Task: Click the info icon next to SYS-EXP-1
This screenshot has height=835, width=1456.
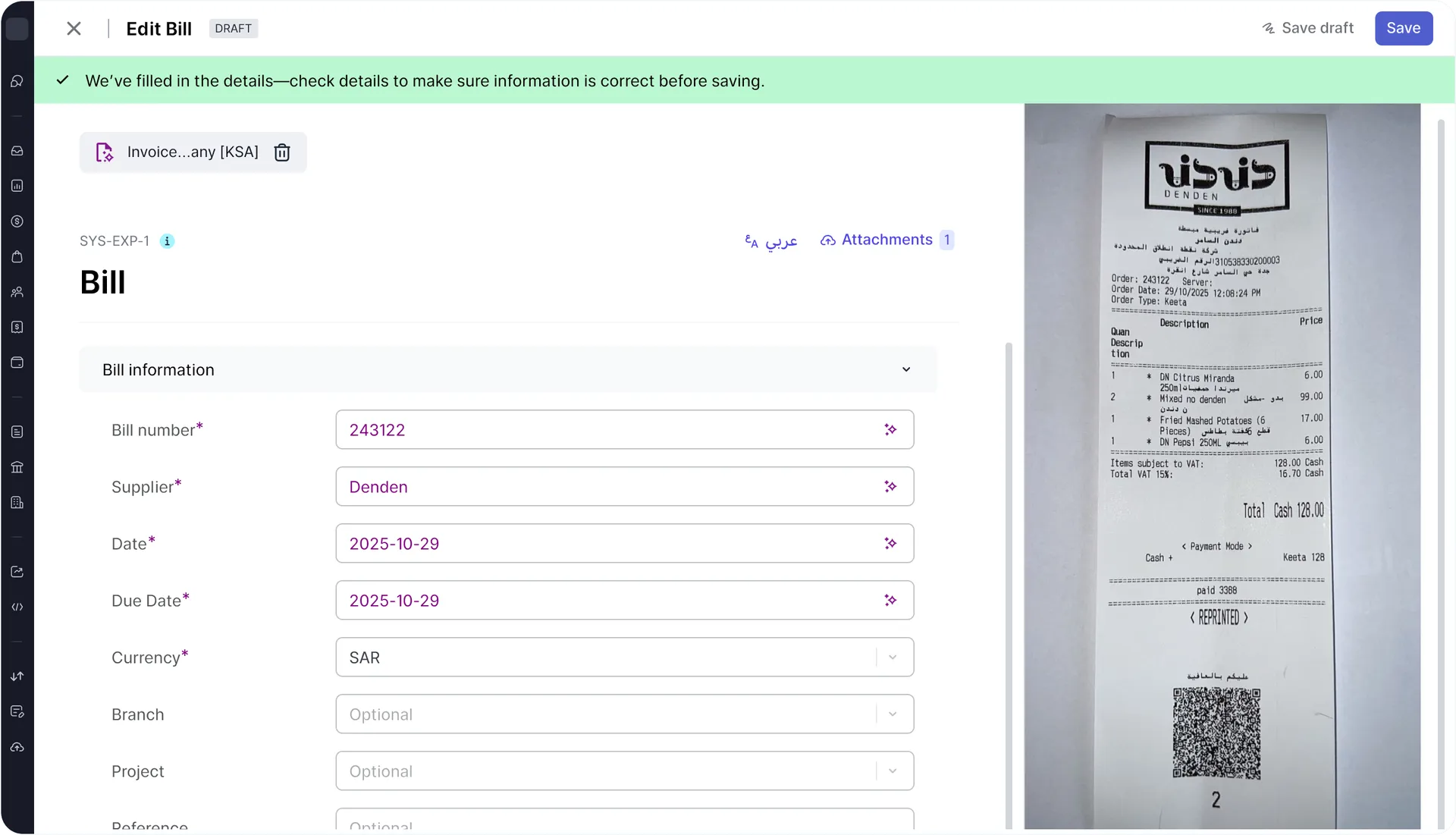Action: (167, 240)
